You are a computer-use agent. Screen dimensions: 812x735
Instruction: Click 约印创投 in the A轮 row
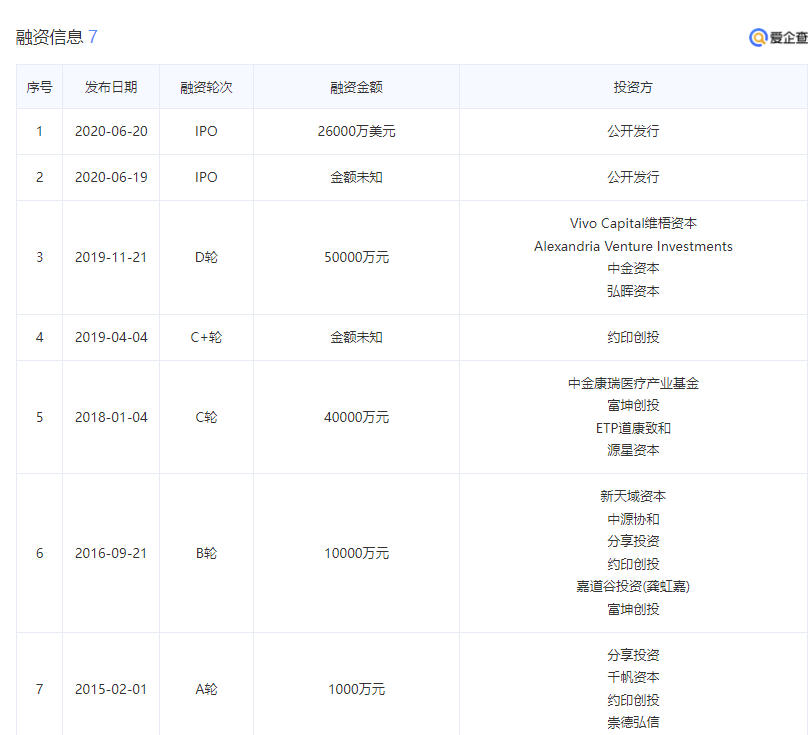[633, 700]
